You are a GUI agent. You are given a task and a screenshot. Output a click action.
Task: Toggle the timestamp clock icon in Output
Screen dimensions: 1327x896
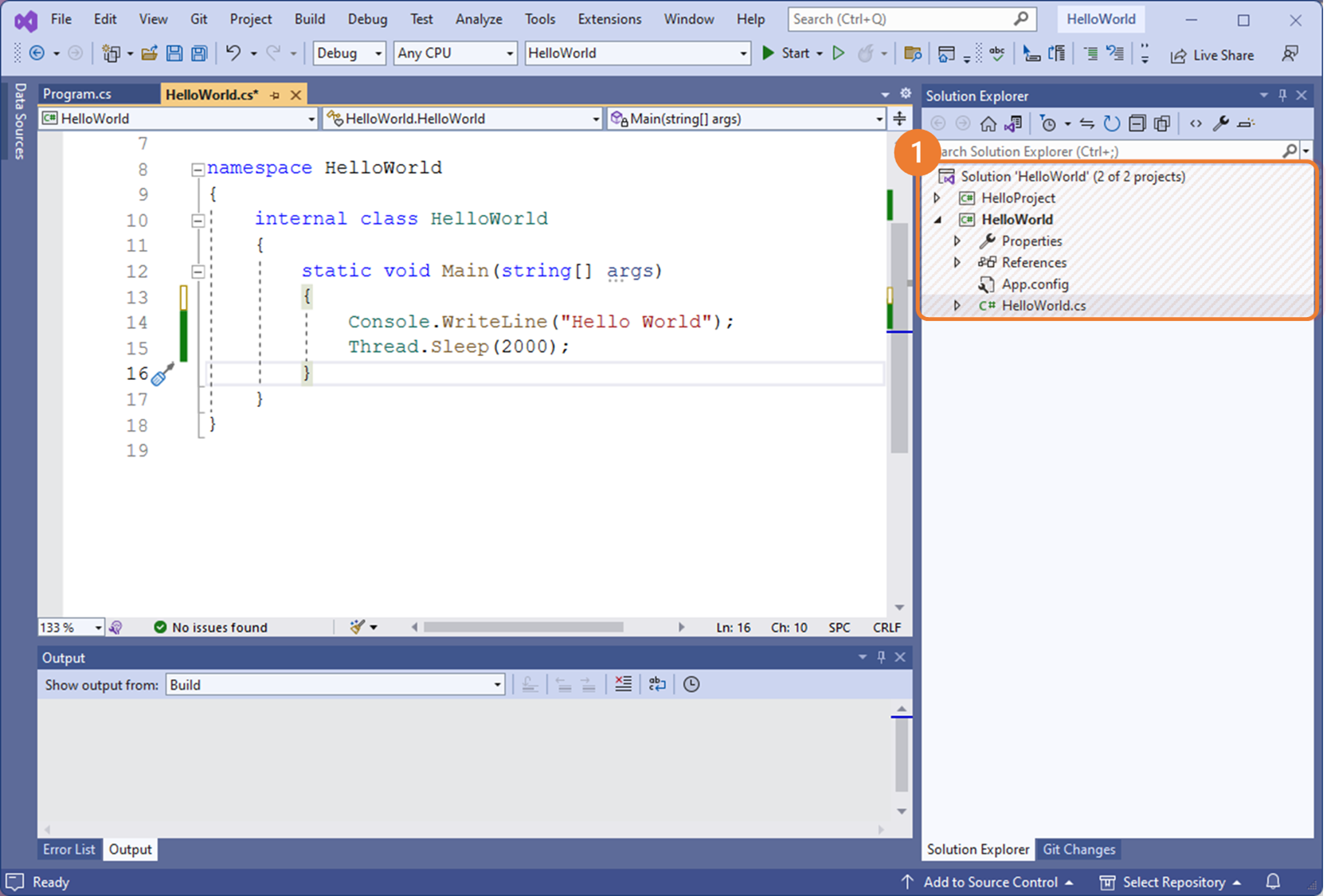(691, 684)
